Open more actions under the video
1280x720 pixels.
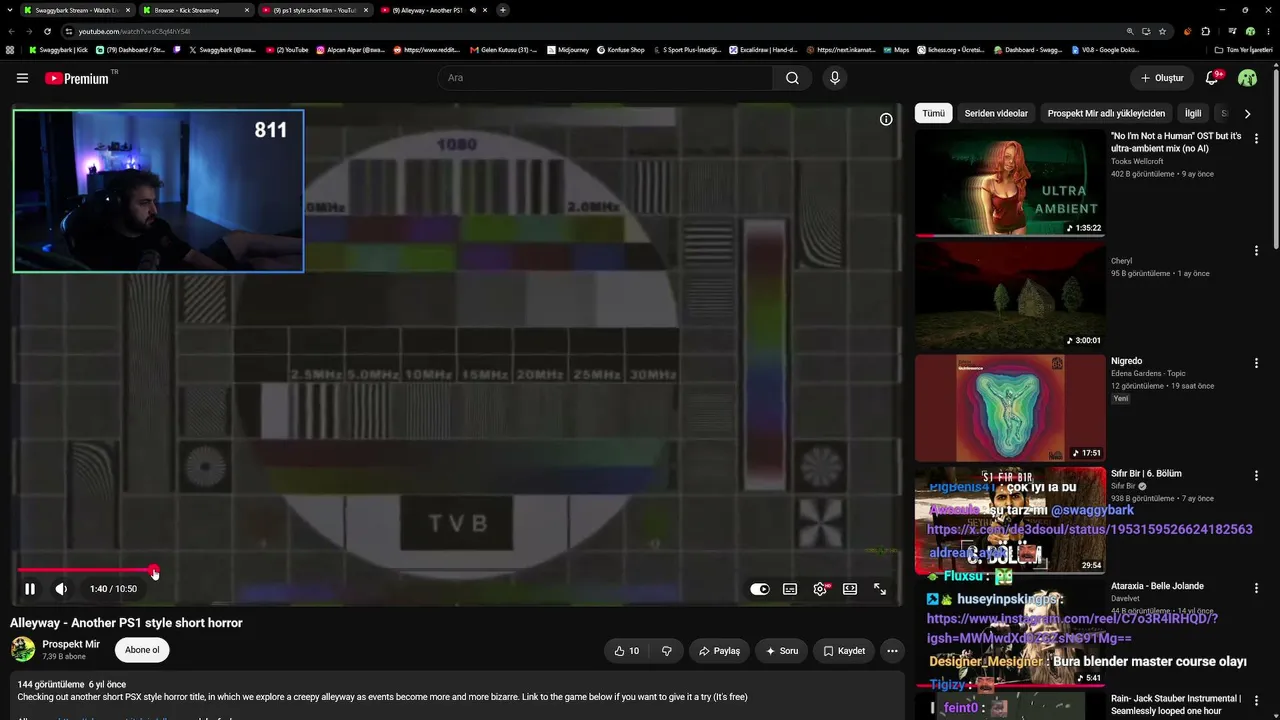point(893,651)
